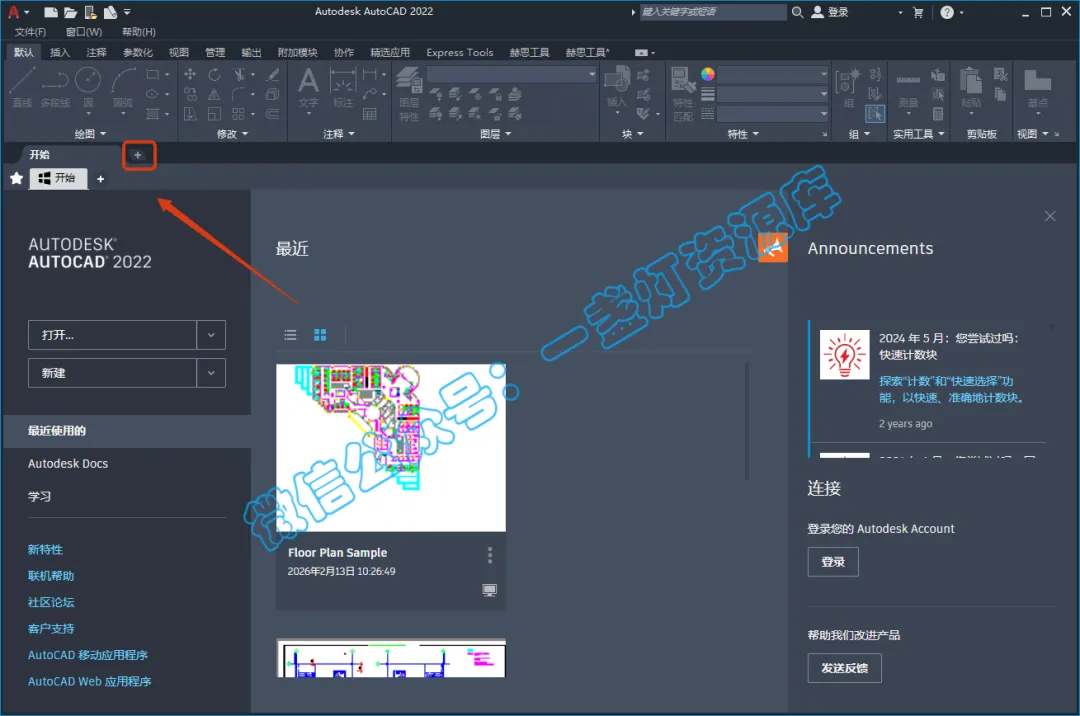The image size is (1080, 716).
Task: Click the Dimension (标注) tool
Action: tap(343, 87)
